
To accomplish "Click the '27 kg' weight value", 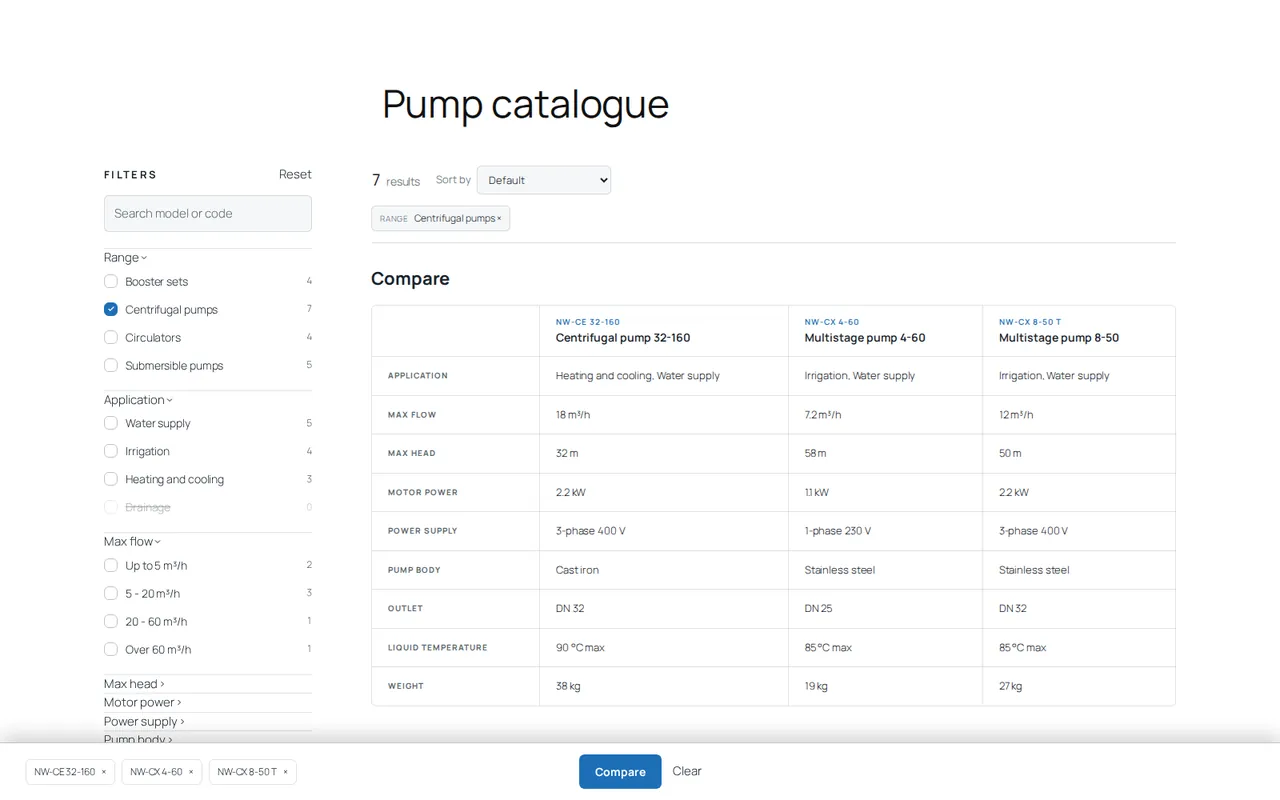I will [x=1010, y=687].
